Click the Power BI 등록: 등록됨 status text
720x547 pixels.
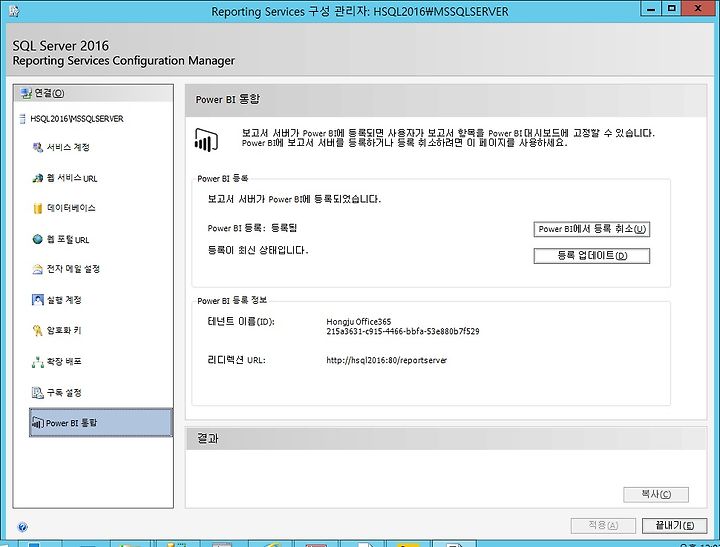[x=252, y=228]
